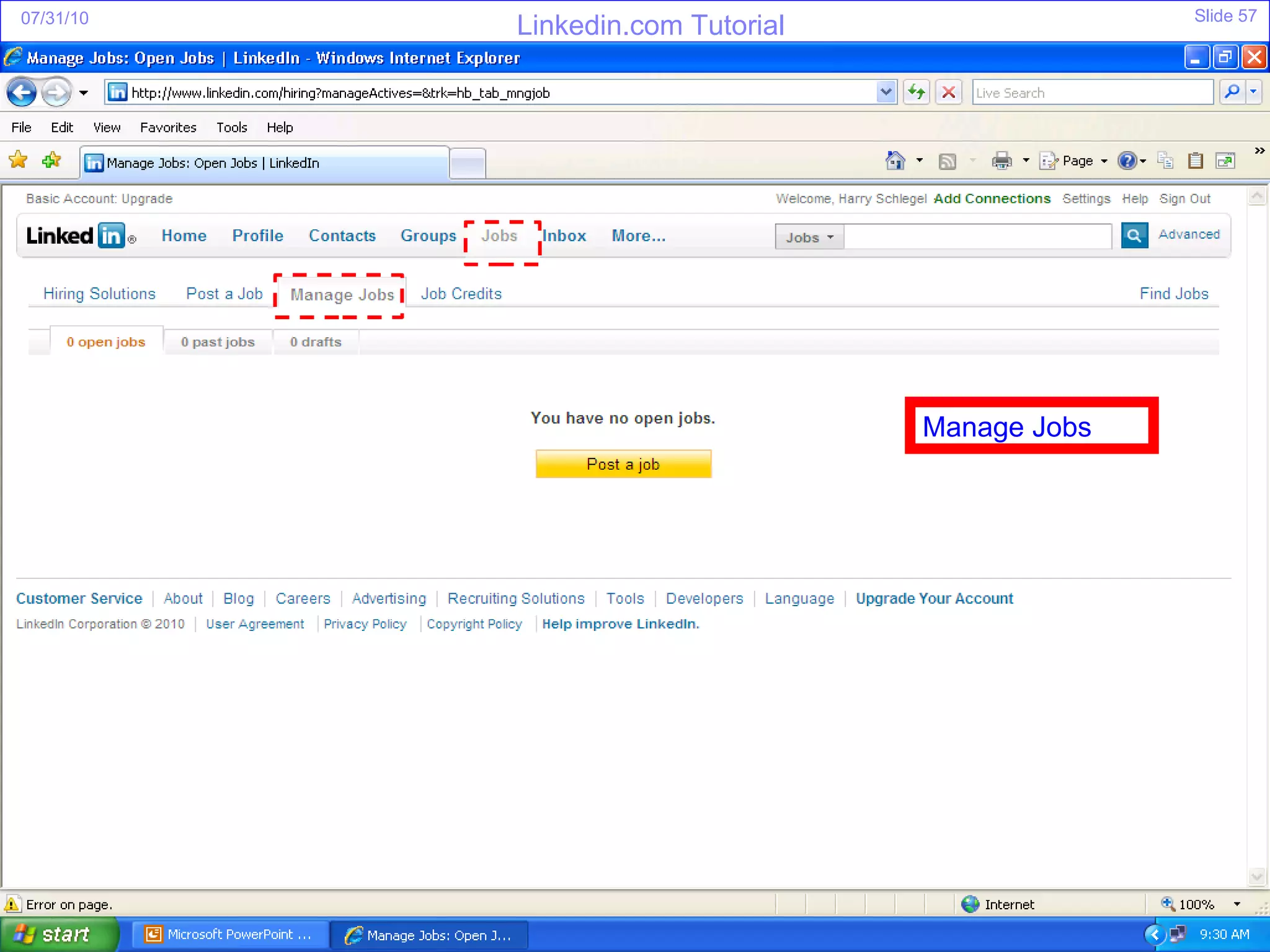Click the yellow Post a job button
This screenshot has width=1270, height=952.
(x=623, y=464)
